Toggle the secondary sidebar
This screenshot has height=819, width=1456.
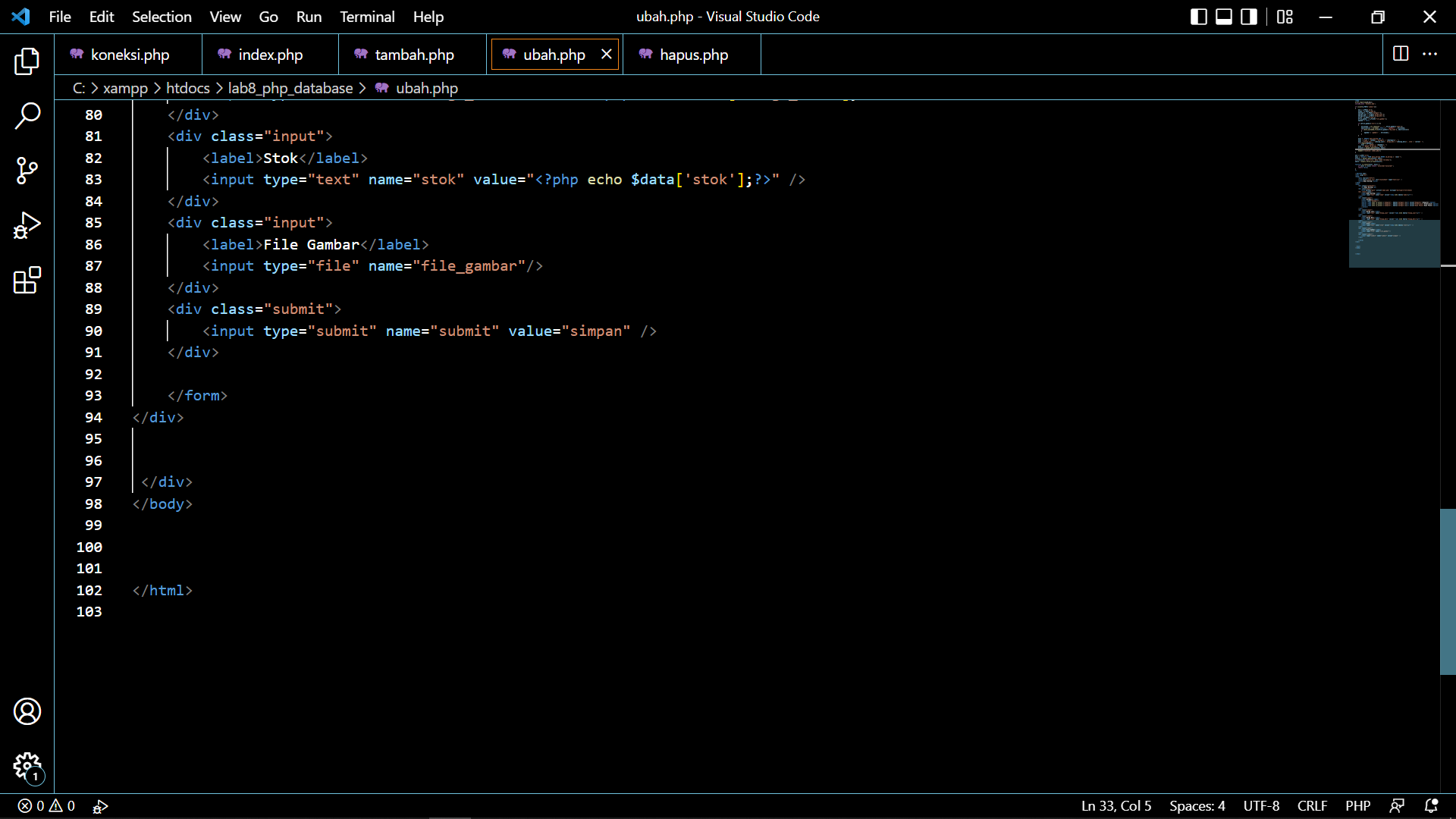[x=1248, y=16]
